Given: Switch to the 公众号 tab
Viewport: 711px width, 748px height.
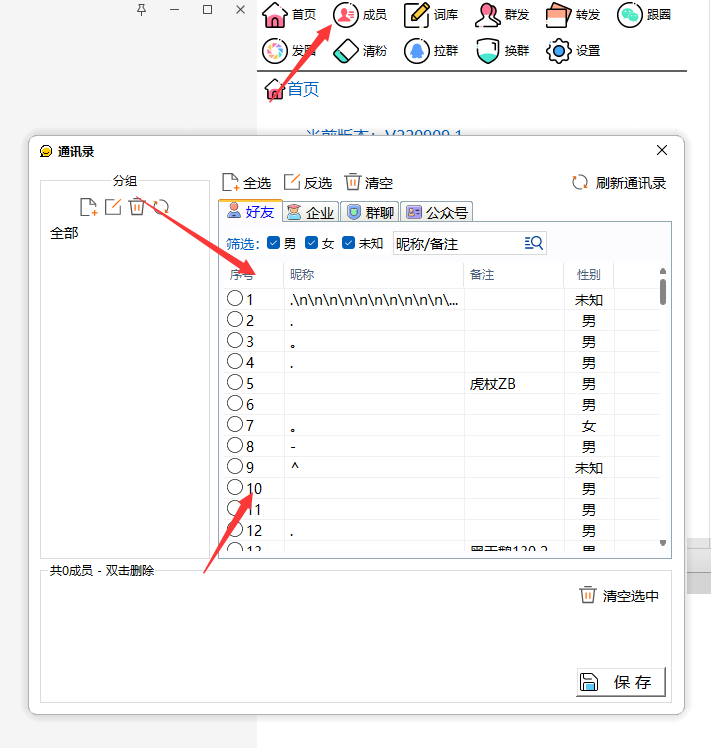Looking at the screenshot, I should [436, 212].
